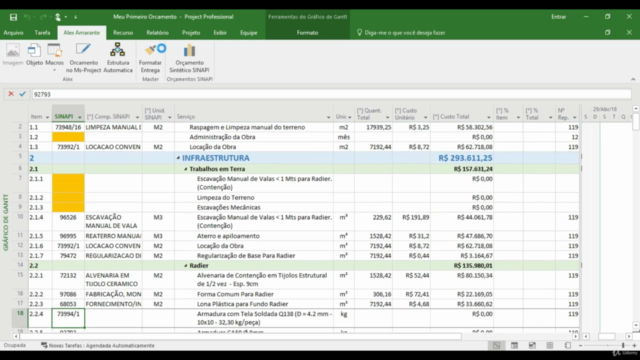Collapse the ribbon with the chevron
The image size is (640, 360).
633,79
